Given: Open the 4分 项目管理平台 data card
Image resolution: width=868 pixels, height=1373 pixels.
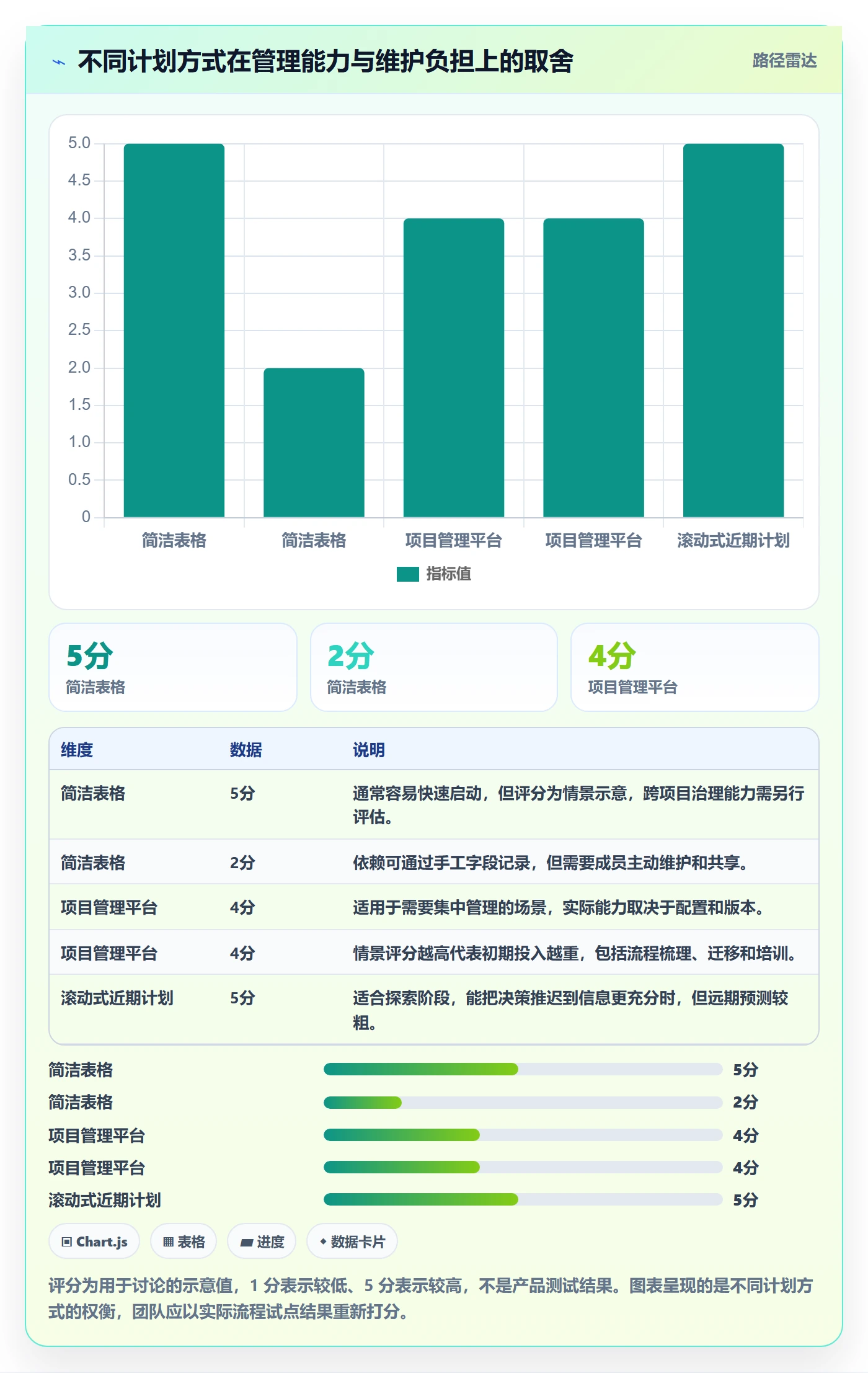Looking at the screenshot, I should click(695, 667).
